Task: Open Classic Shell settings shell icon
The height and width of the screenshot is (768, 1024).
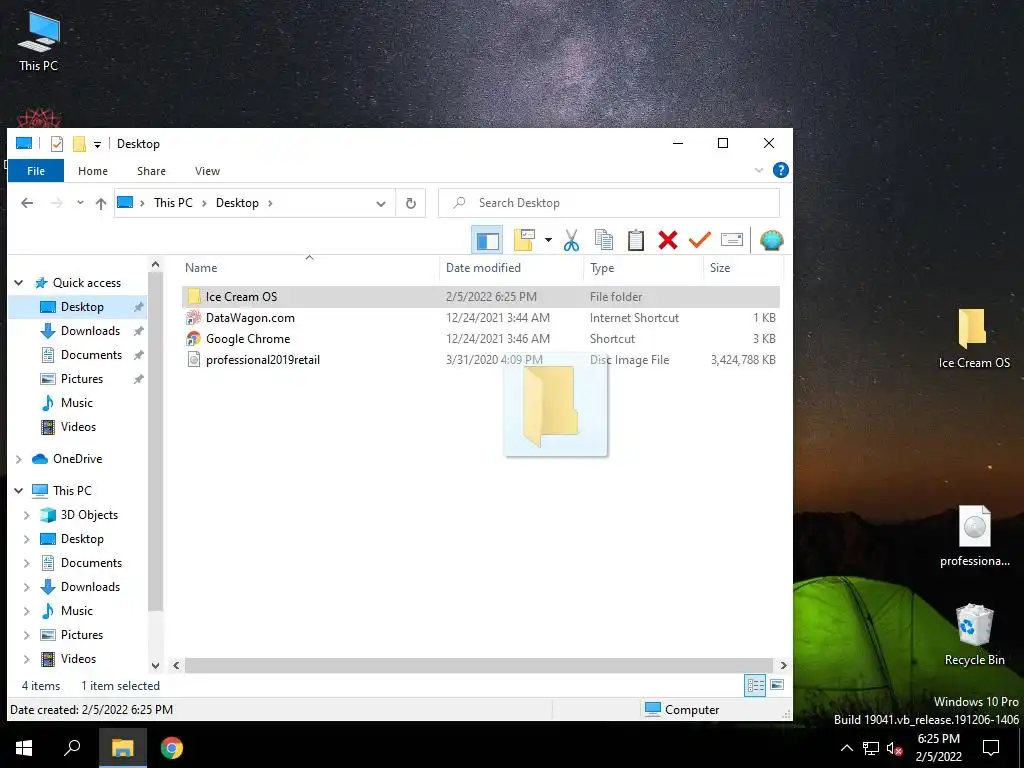Action: (771, 240)
